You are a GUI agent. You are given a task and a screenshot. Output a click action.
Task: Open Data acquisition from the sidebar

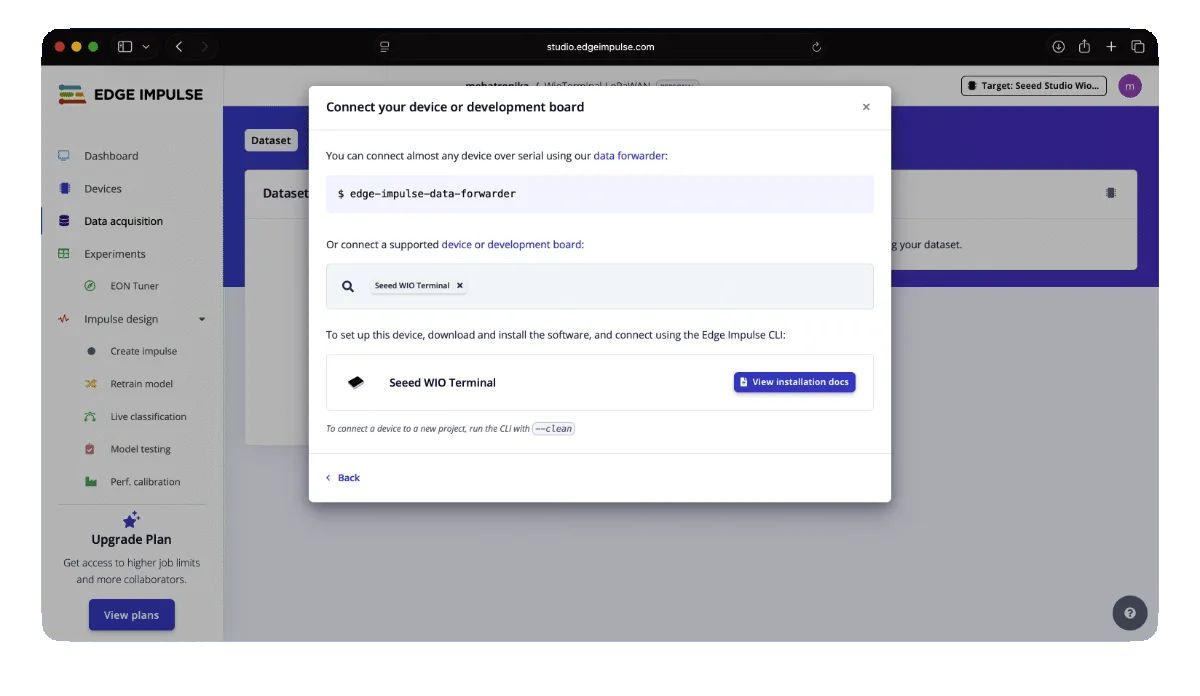(x=123, y=221)
